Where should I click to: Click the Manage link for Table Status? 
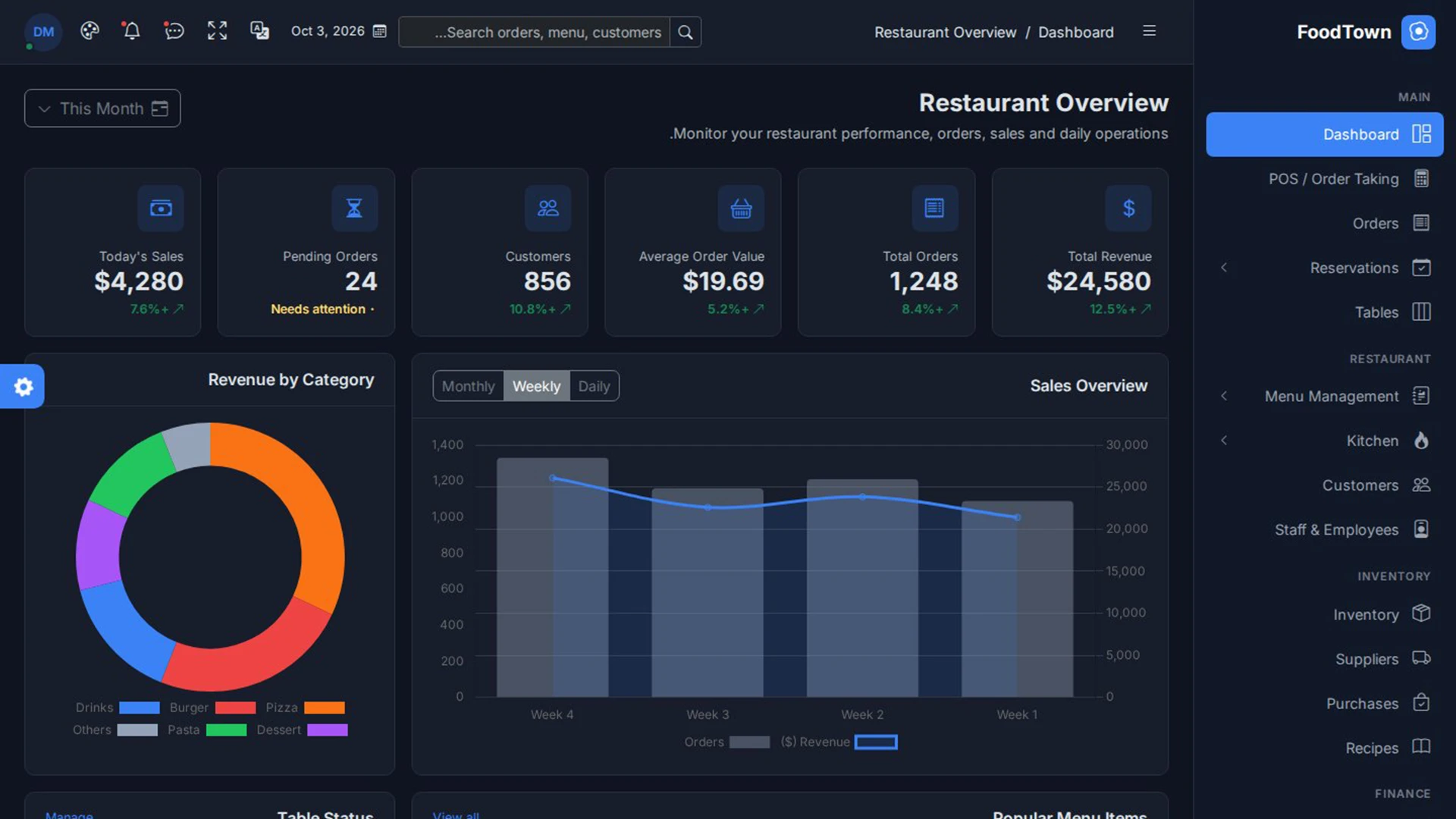pos(69,814)
